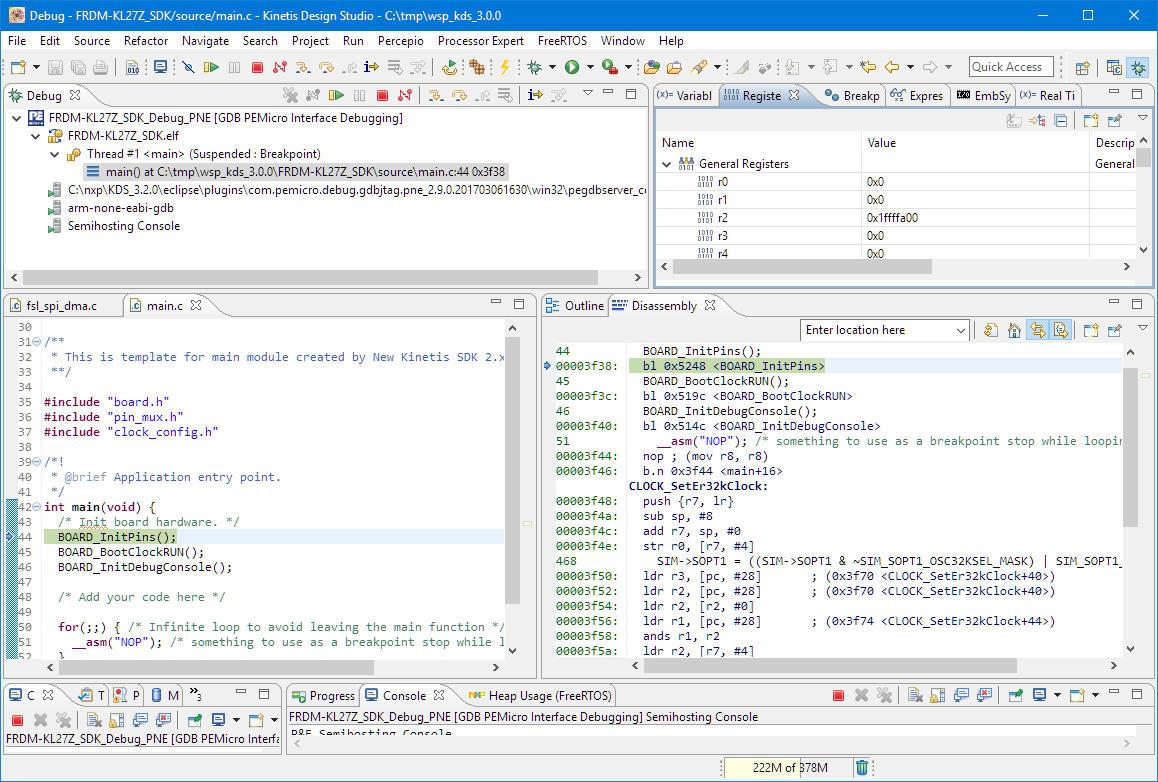Collapse the General Registers group
The image size is (1158, 782).
[x=667, y=164]
